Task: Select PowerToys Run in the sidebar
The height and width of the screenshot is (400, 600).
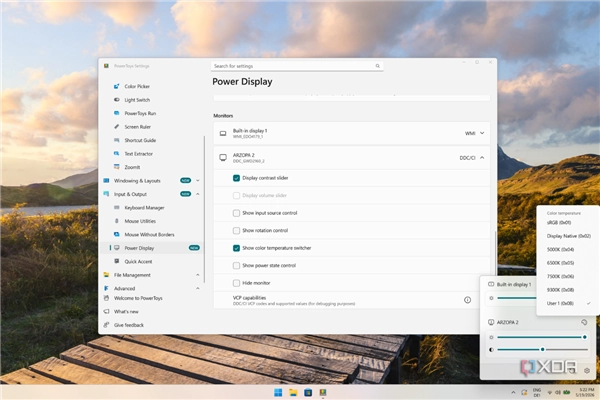Action: (140, 113)
